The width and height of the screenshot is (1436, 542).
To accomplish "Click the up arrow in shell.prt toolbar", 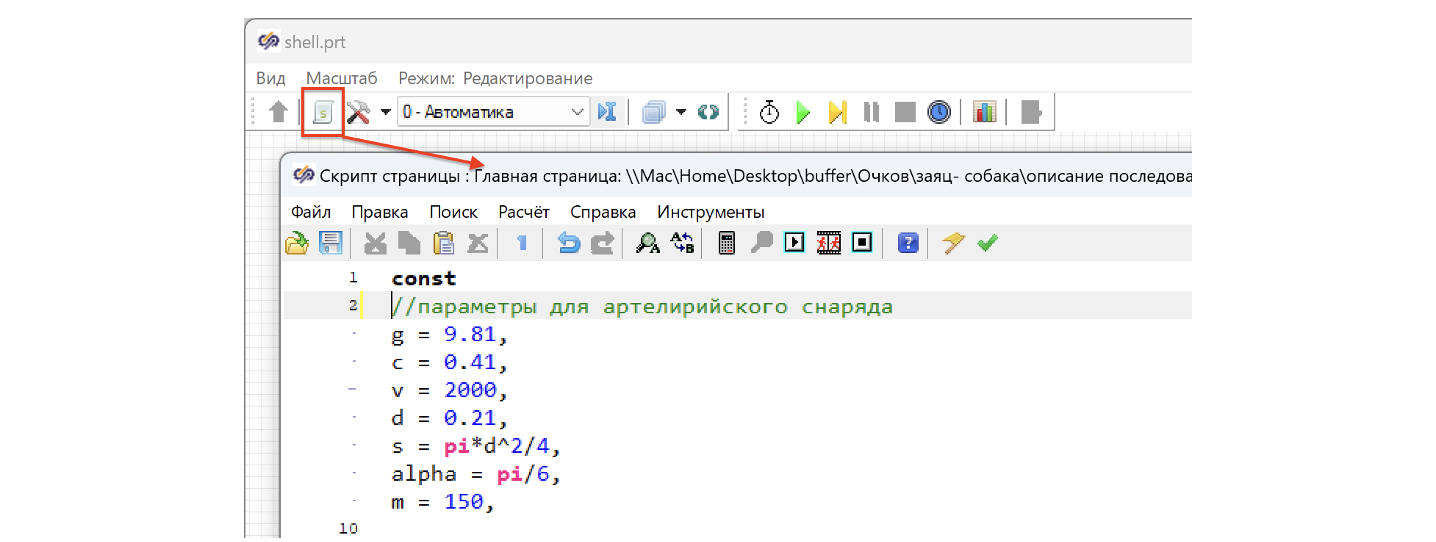I will click(x=279, y=112).
